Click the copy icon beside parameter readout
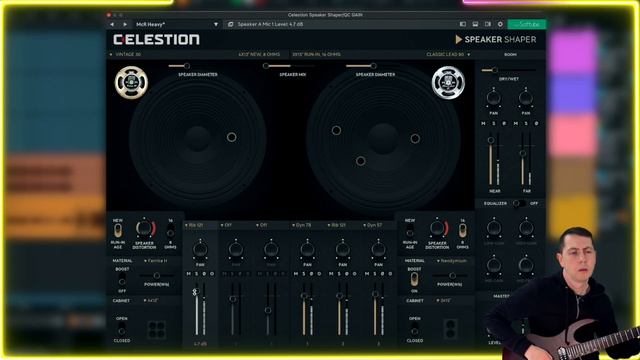This screenshot has height=360, width=640. point(231,24)
